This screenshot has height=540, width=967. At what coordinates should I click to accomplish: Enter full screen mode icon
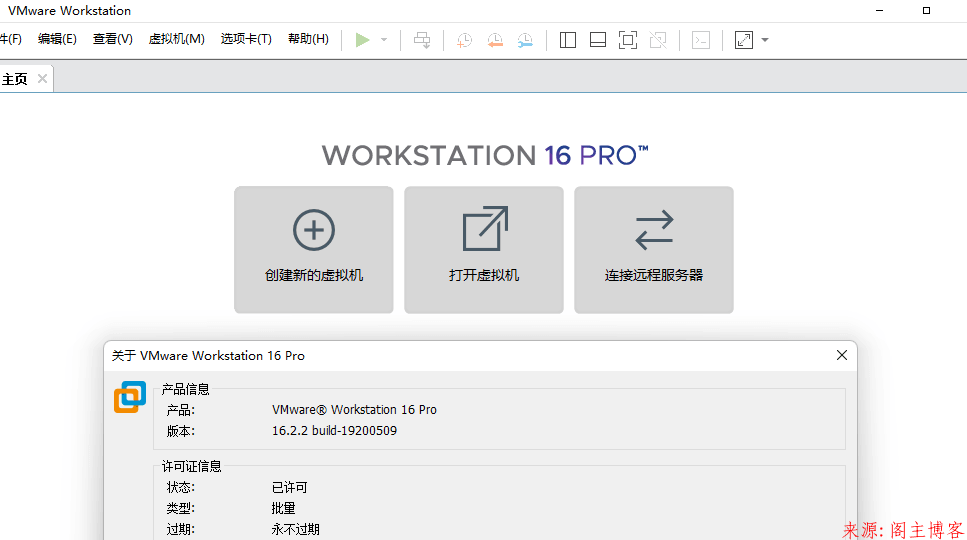click(628, 40)
